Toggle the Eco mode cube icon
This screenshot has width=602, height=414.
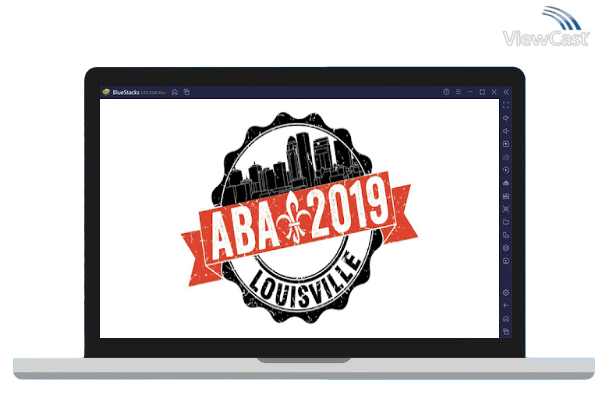pyautogui.click(x=506, y=248)
